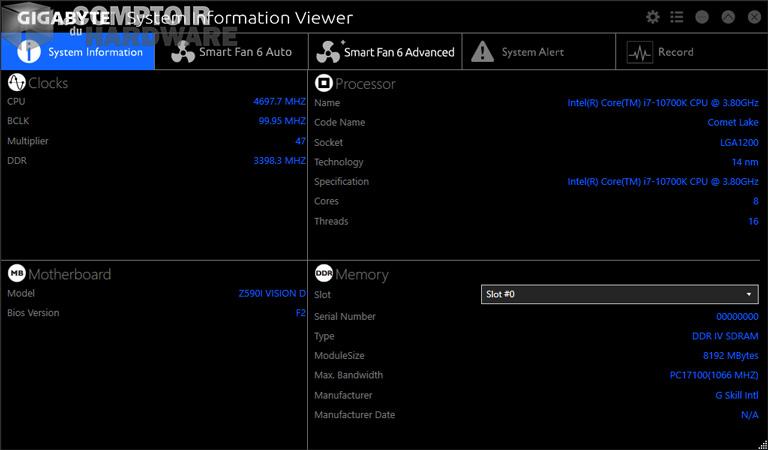Click the MB Motherboard section icon
The image size is (768, 450).
click(x=16, y=273)
